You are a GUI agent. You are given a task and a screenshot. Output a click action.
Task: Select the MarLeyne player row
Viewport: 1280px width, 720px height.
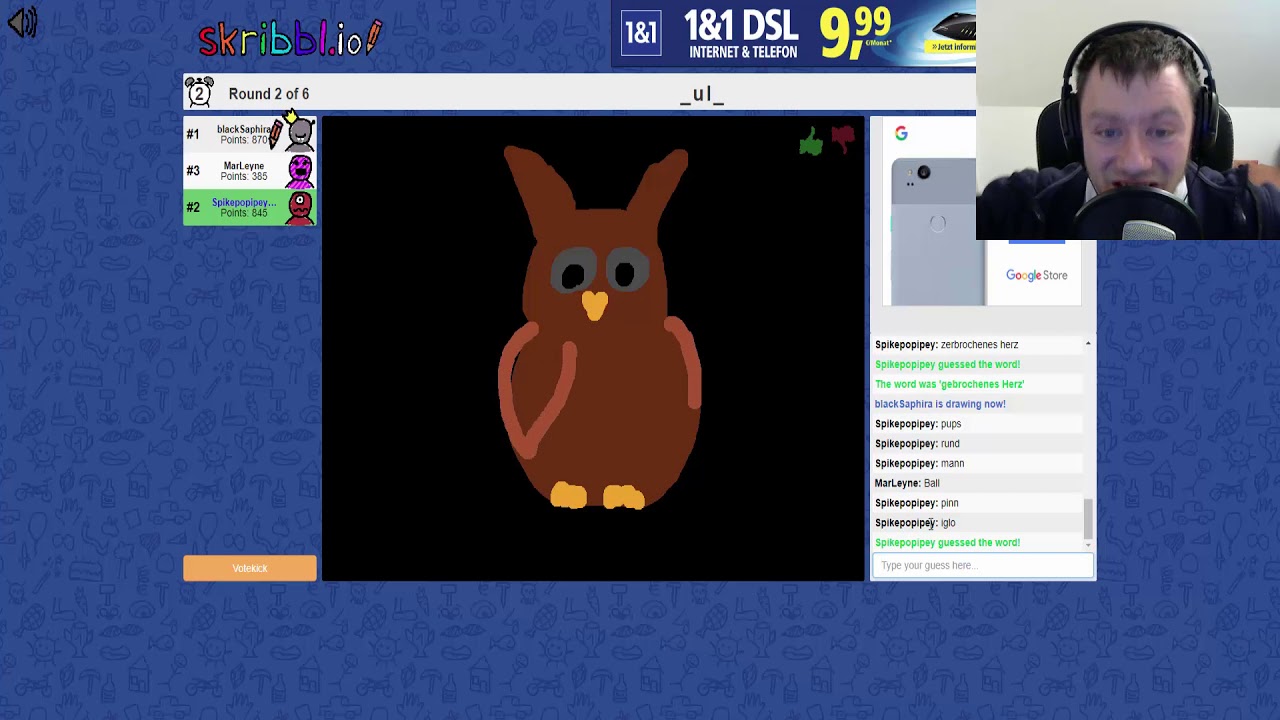tap(250, 171)
